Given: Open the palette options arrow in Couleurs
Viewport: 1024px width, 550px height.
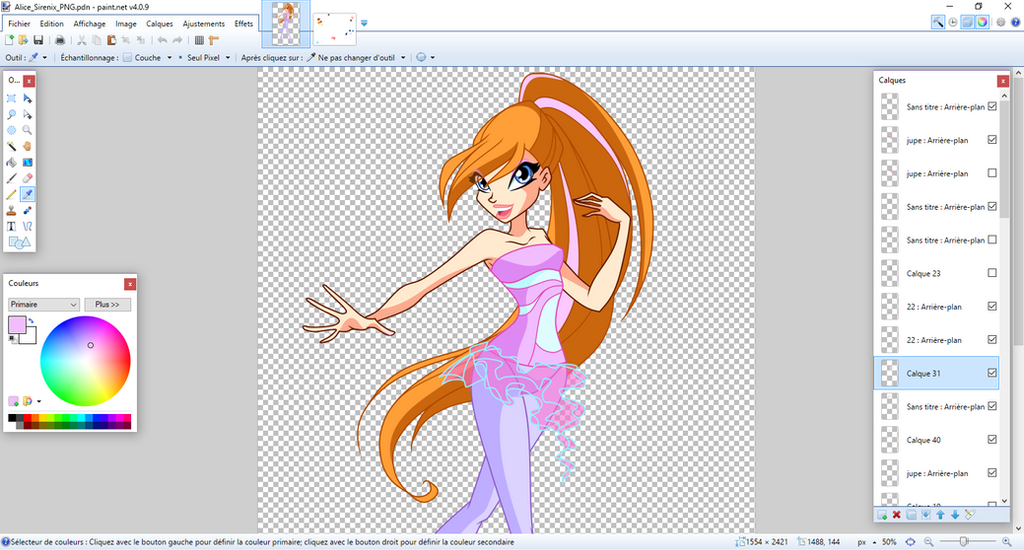Looking at the screenshot, I should (x=39, y=401).
